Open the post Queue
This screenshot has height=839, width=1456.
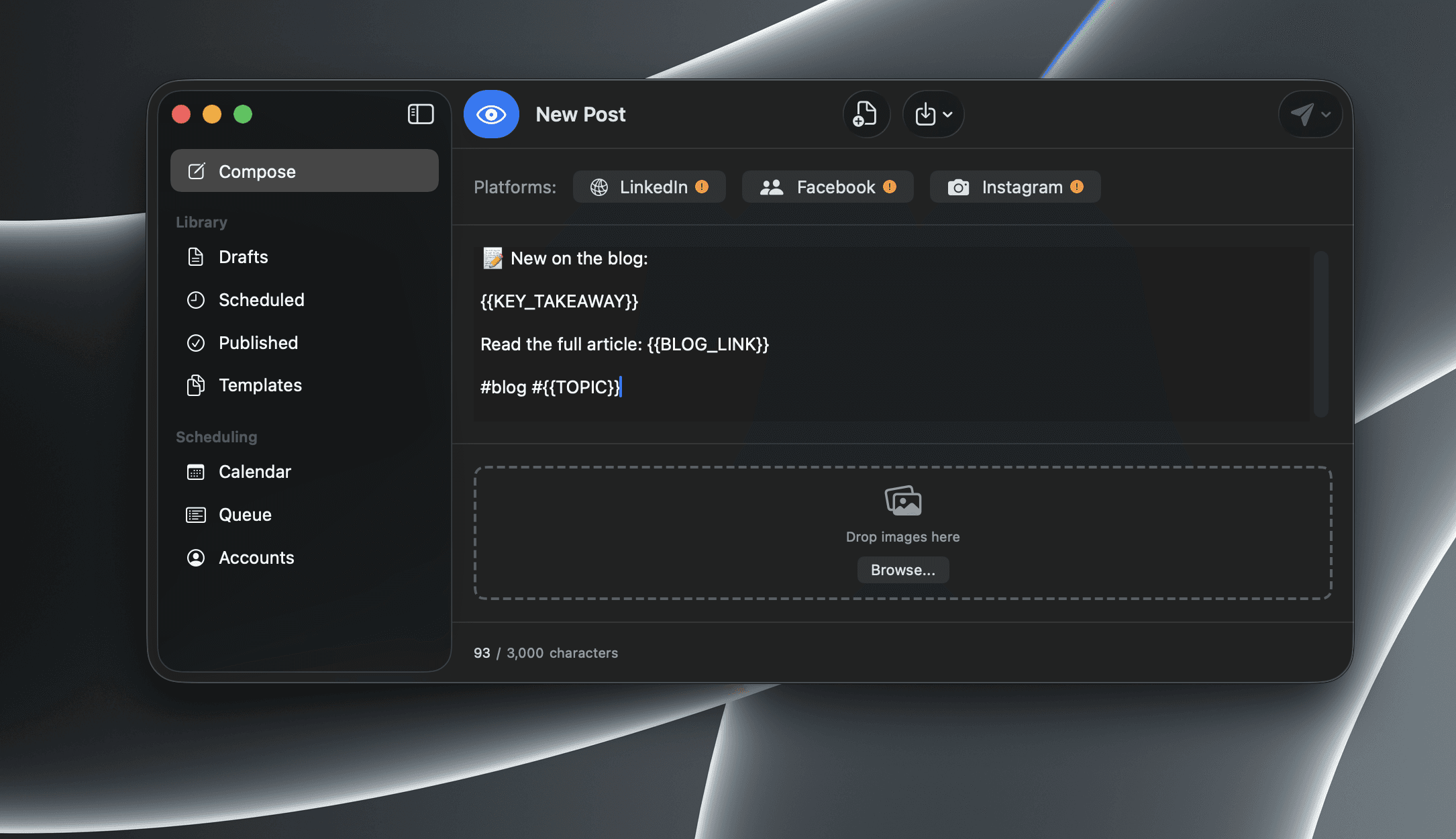click(245, 515)
